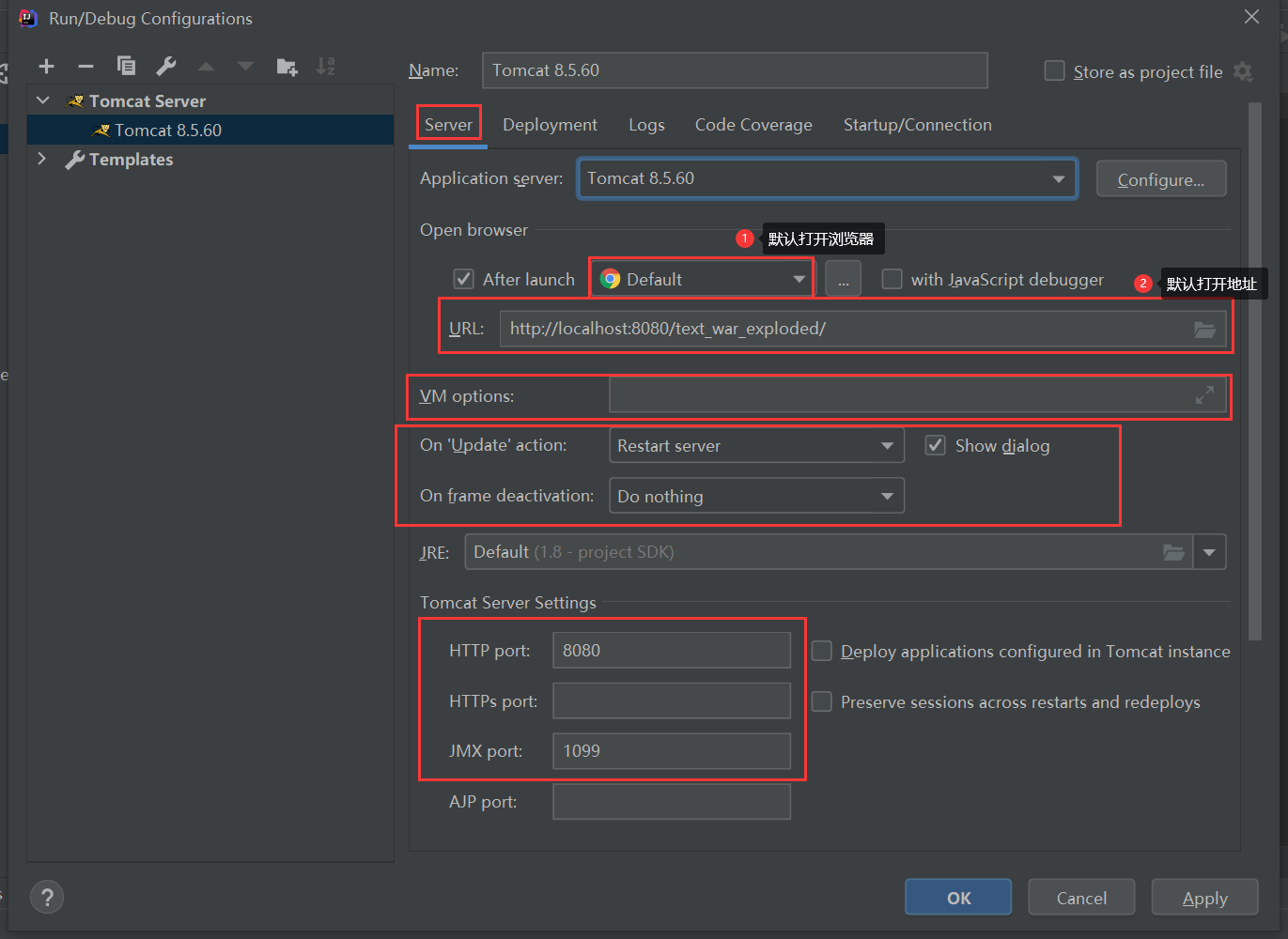1288x939 pixels.
Task: Click the IntelliJ logo in the title bar
Action: (28, 18)
